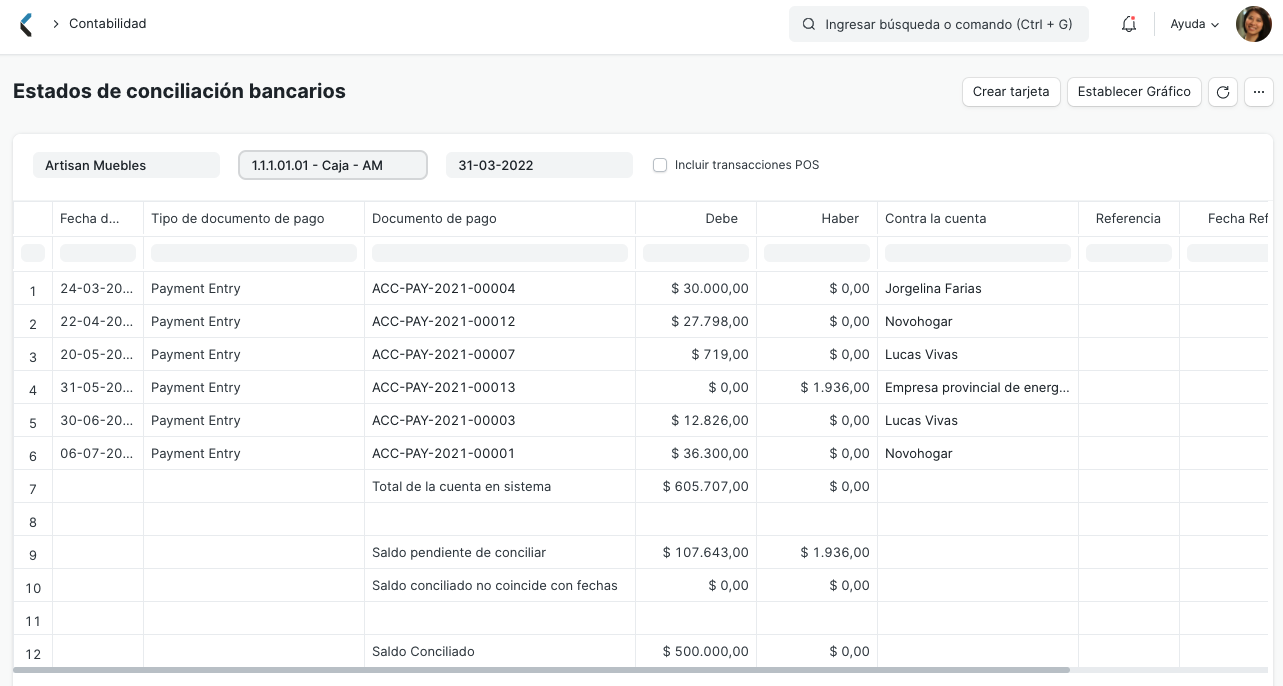Open the Ayuda dropdown
The image size is (1283, 686).
pyautogui.click(x=1194, y=24)
